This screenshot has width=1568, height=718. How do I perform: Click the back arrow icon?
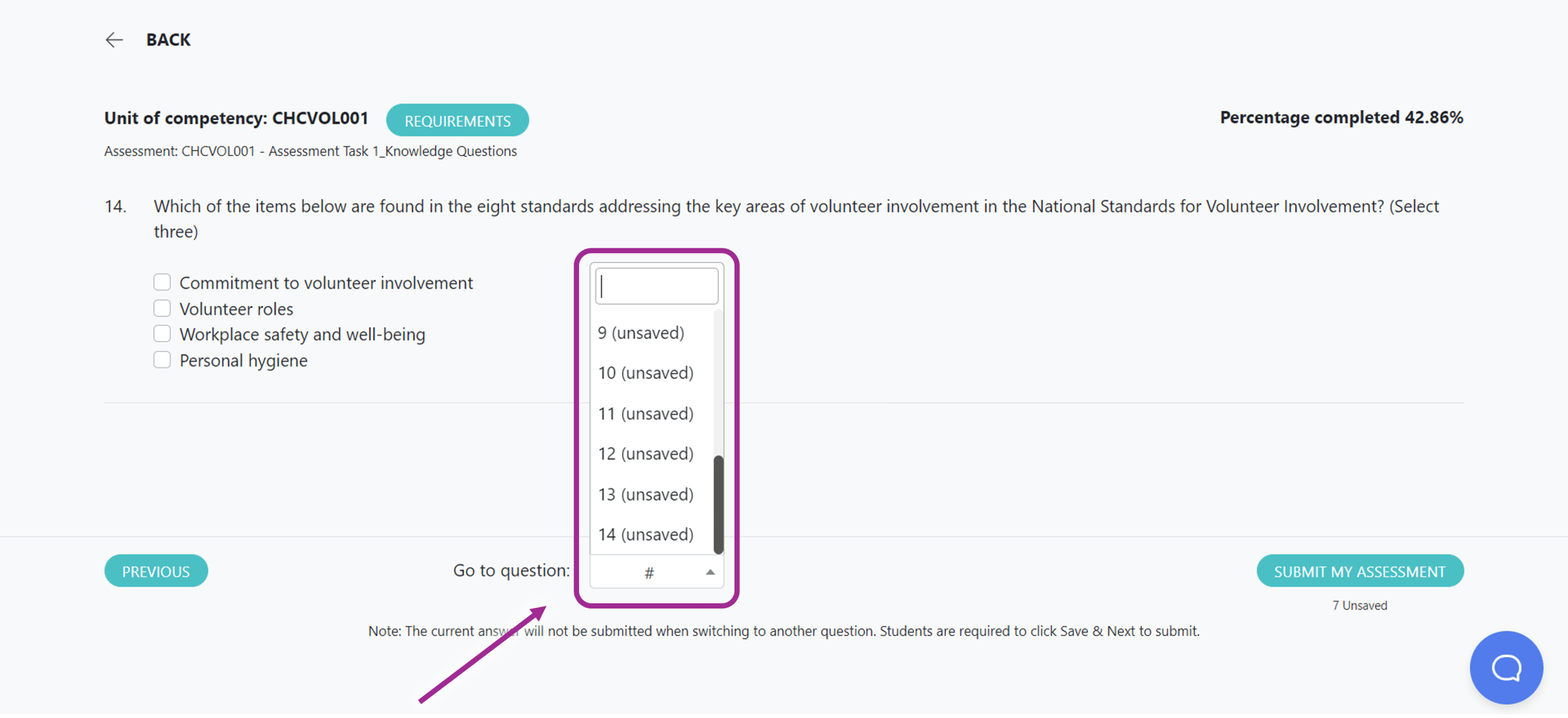pyautogui.click(x=114, y=40)
